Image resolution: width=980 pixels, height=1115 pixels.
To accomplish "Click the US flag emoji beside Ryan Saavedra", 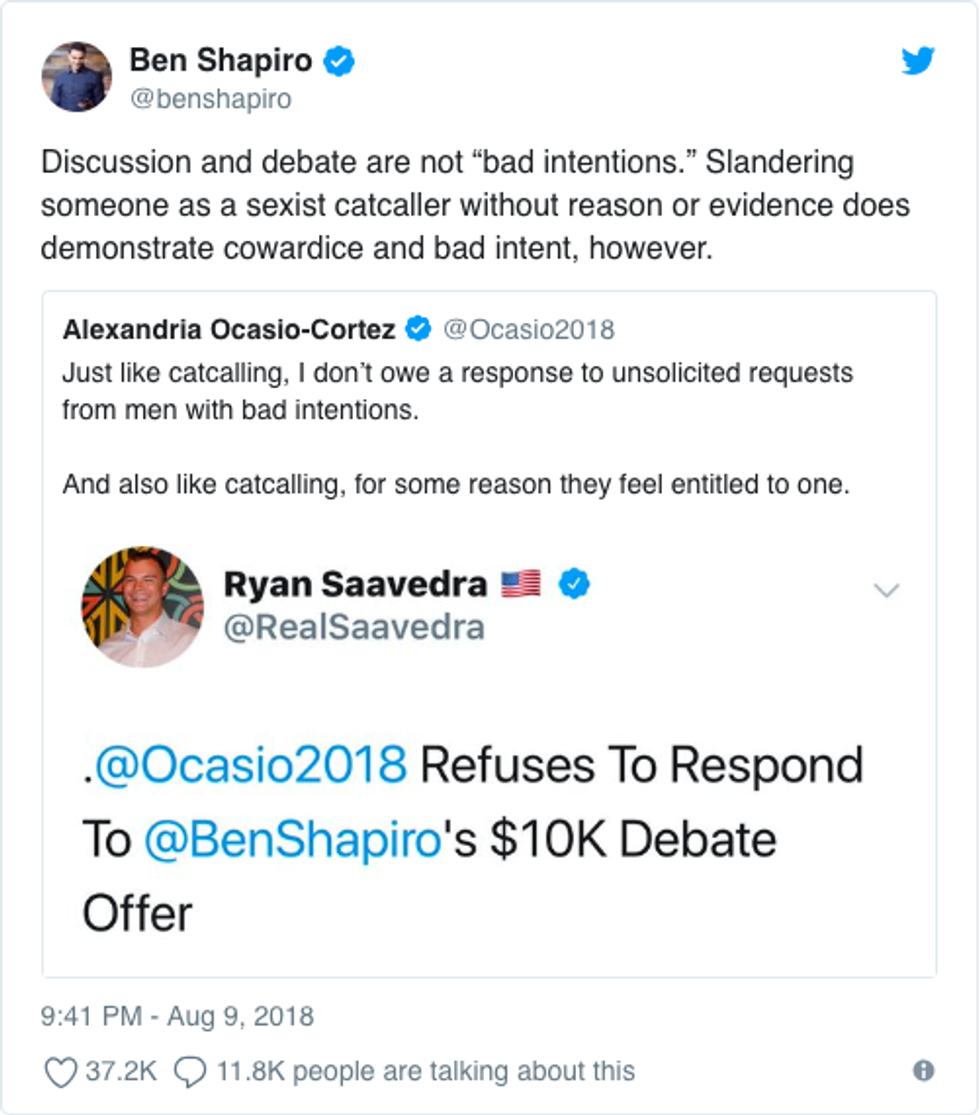I will [520, 583].
